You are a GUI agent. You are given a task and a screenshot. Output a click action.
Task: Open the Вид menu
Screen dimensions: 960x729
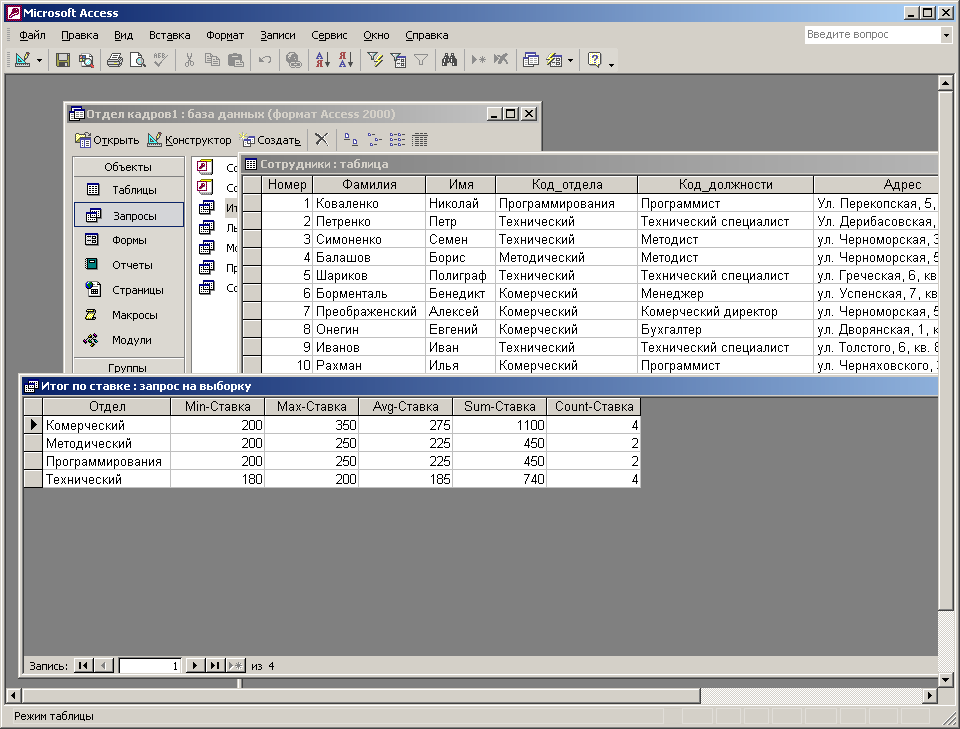(x=123, y=36)
